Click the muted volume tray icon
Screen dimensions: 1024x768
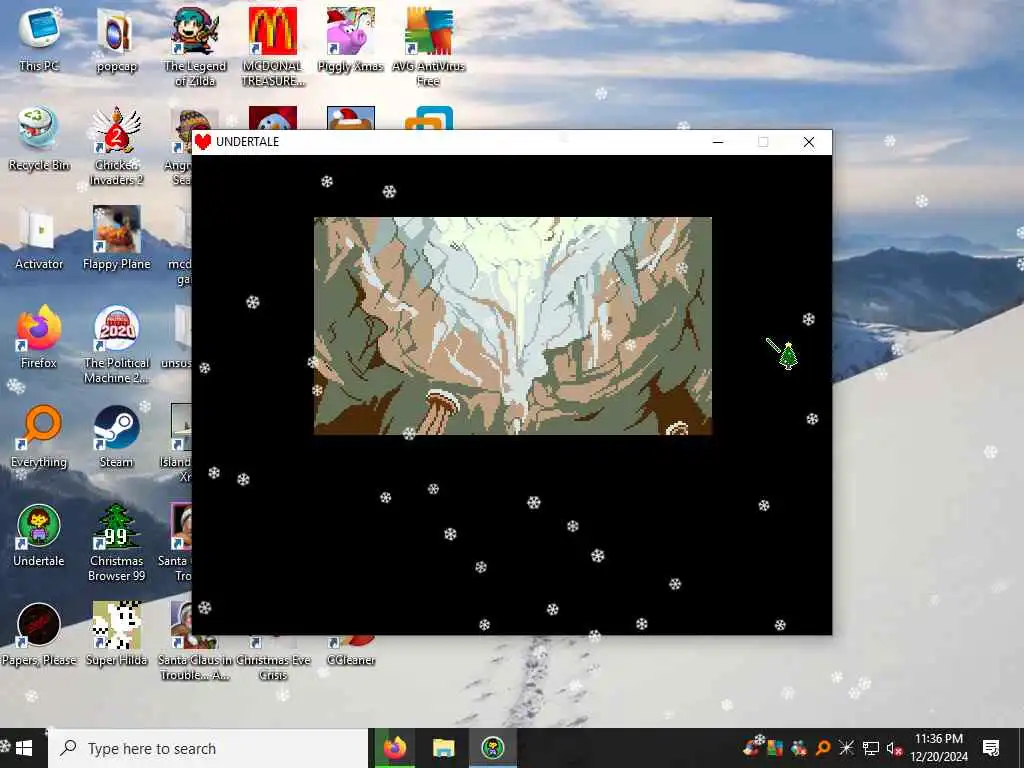point(894,748)
